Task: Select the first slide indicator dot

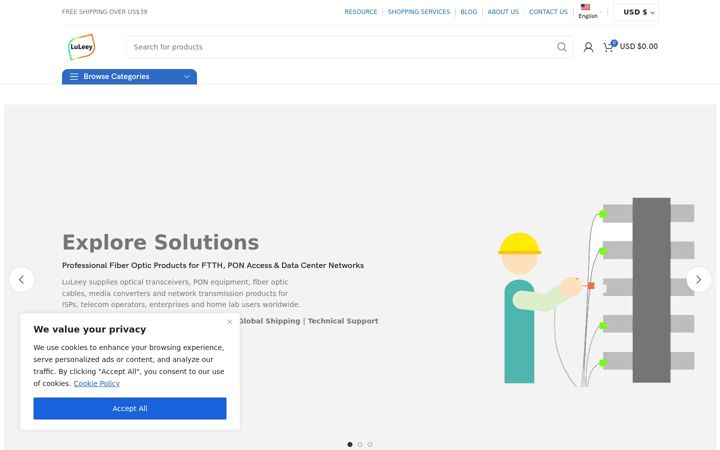Action: [x=350, y=444]
